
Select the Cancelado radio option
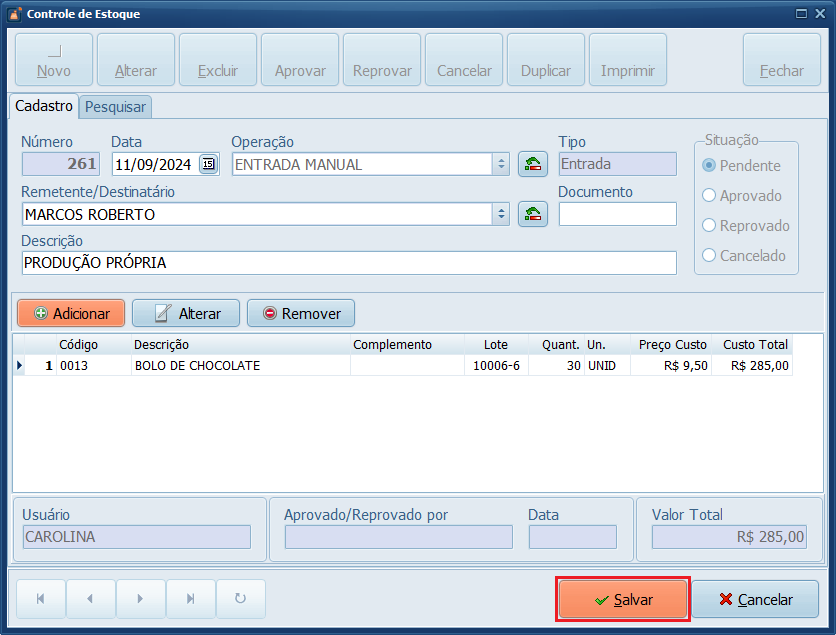point(710,256)
